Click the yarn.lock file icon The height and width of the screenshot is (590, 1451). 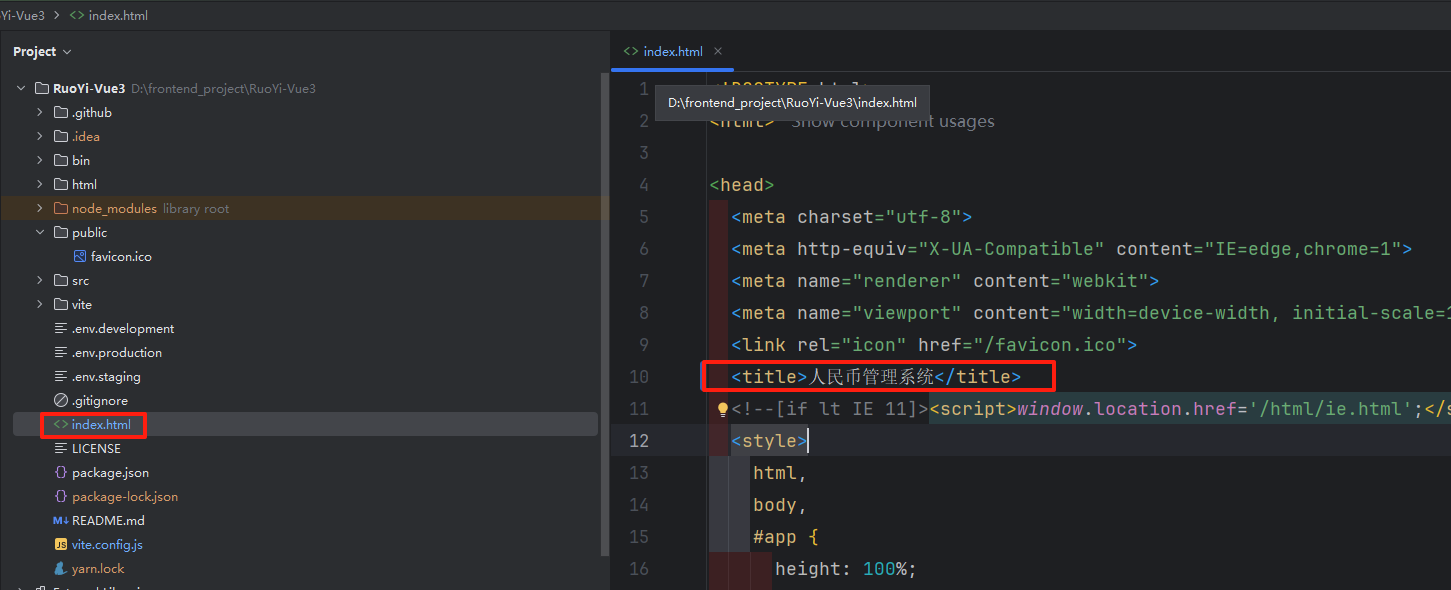point(61,569)
